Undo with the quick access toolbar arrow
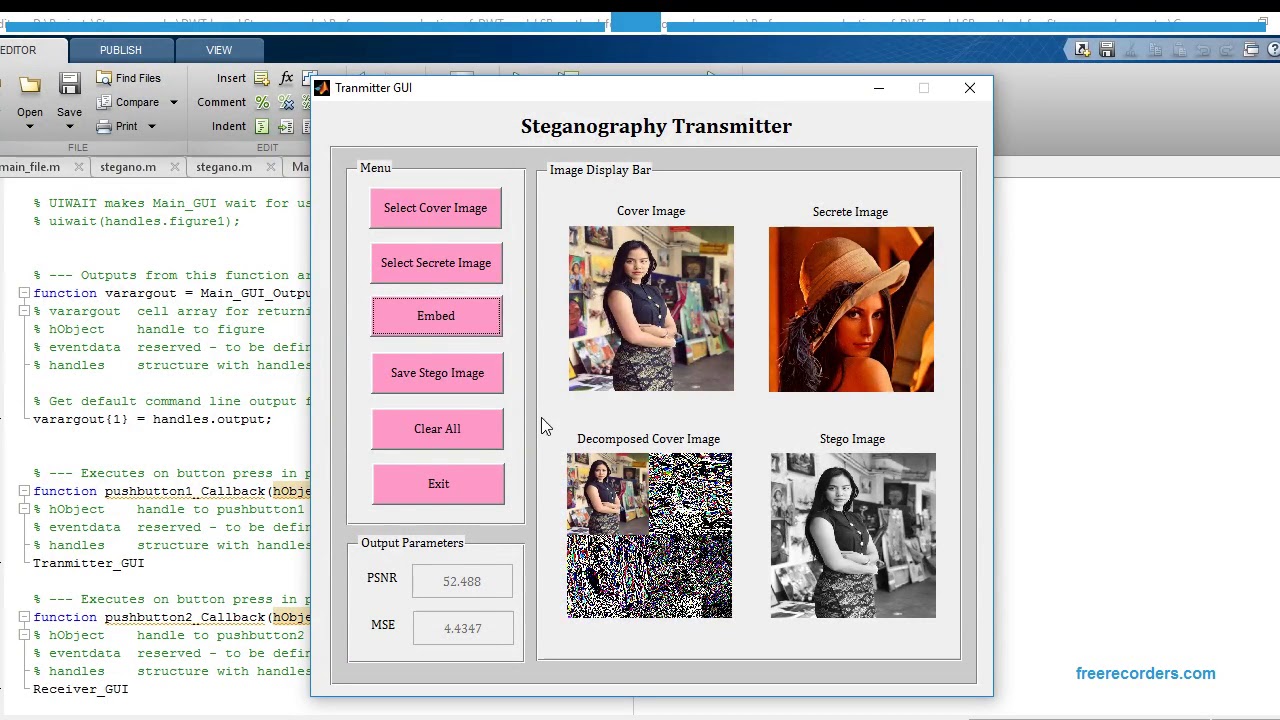Screen dimensions: 1280x720 pyautogui.click(x=1203, y=50)
